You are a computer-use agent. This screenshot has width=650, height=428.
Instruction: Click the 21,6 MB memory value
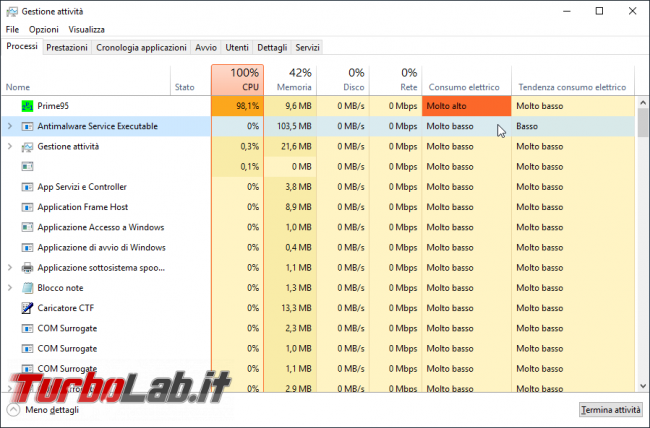point(296,146)
